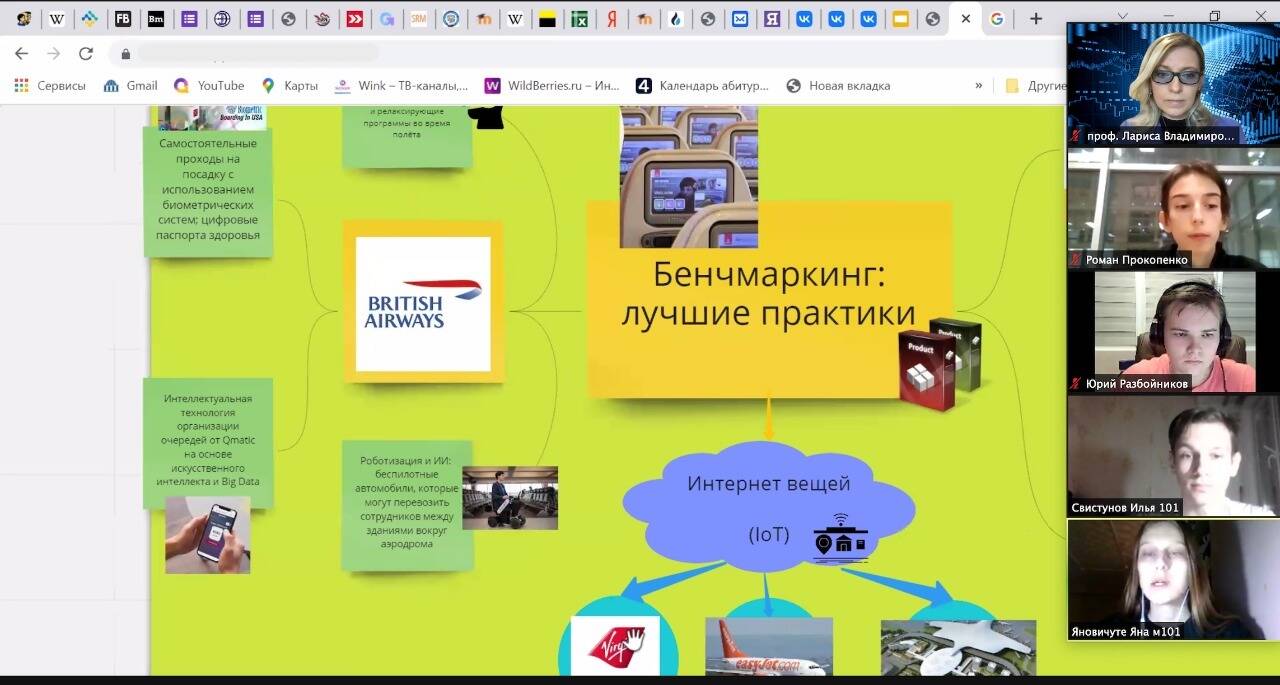This screenshot has height=685, width=1280.
Task: Open the WildBerries.ru bookmark
Action: click(552, 86)
